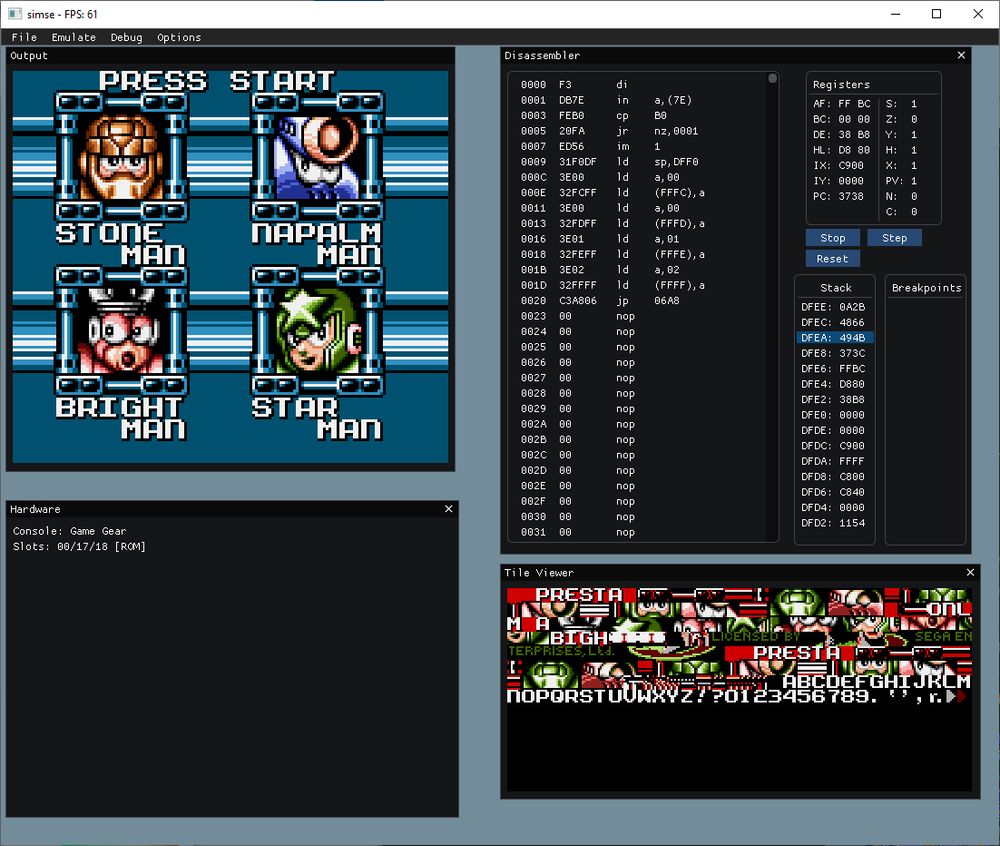
Task: Click the Z flag value
Action: 914,119
